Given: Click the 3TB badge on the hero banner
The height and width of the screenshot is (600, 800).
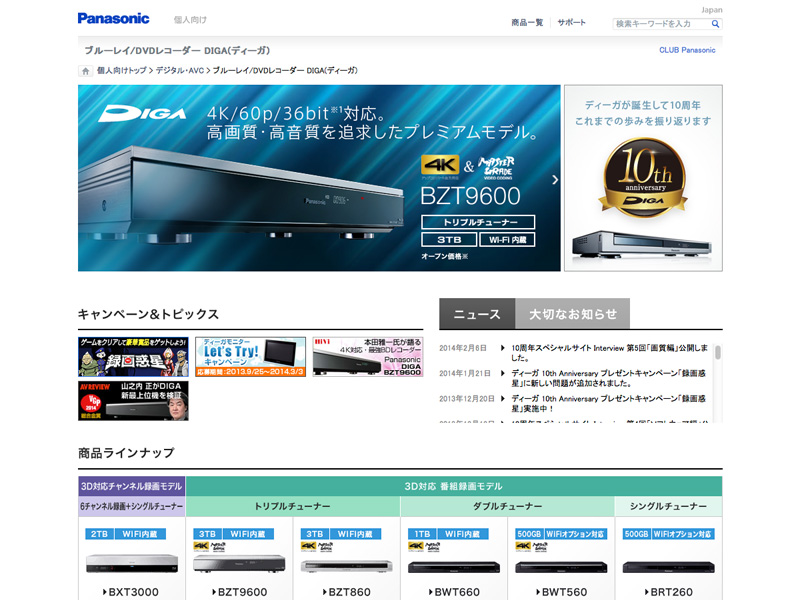Looking at the screenshot, I should [449, 239].
